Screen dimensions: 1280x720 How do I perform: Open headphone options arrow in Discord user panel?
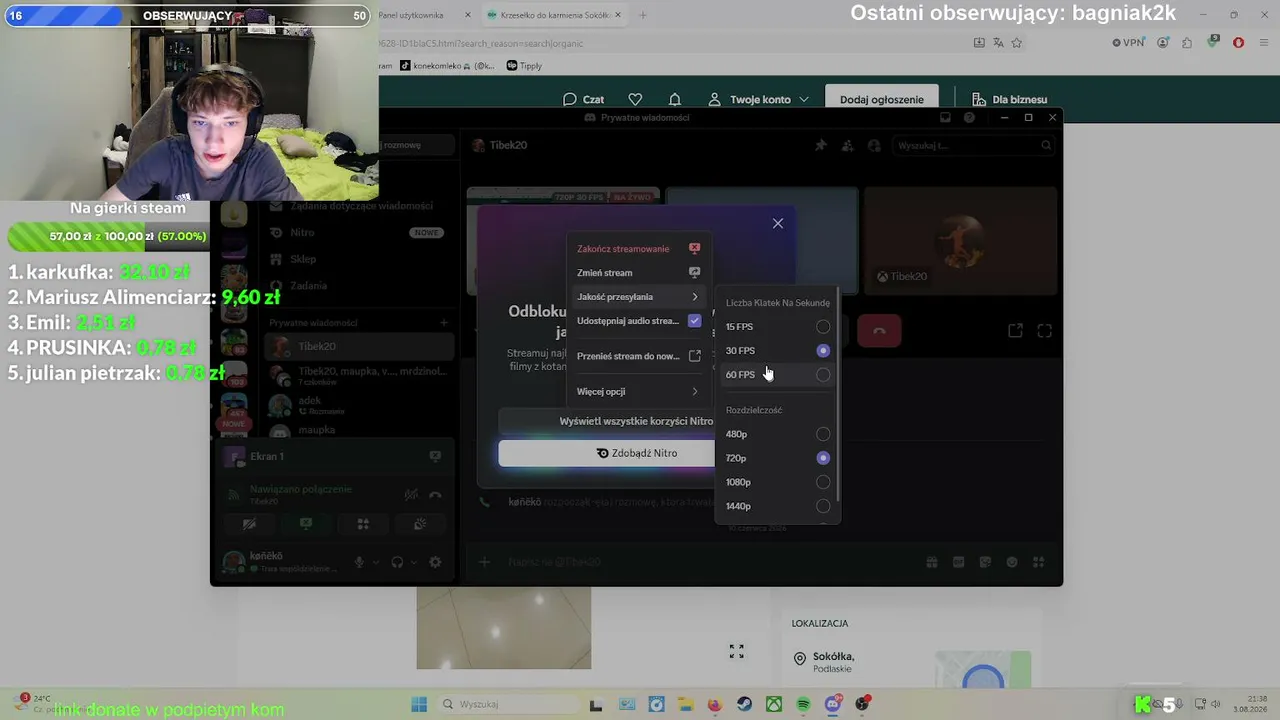(414, 562)
